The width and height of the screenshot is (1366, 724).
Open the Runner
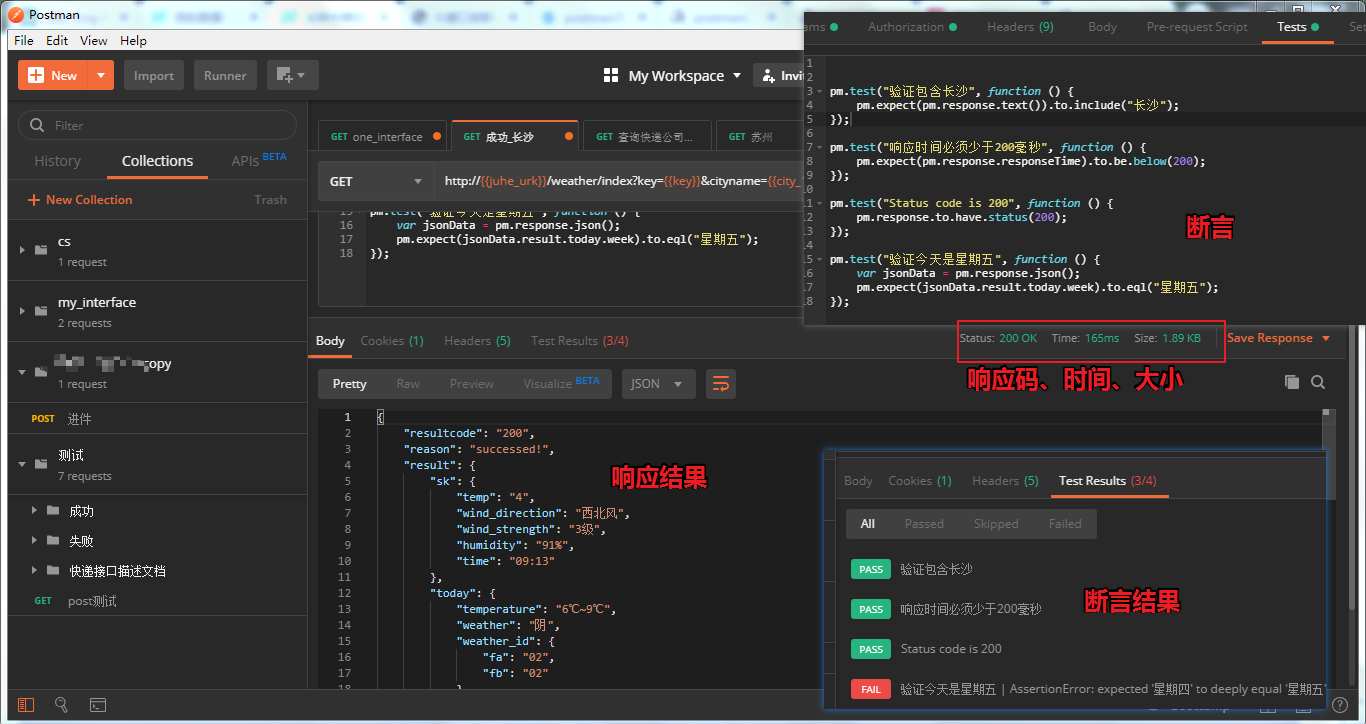tap(225, 75)
